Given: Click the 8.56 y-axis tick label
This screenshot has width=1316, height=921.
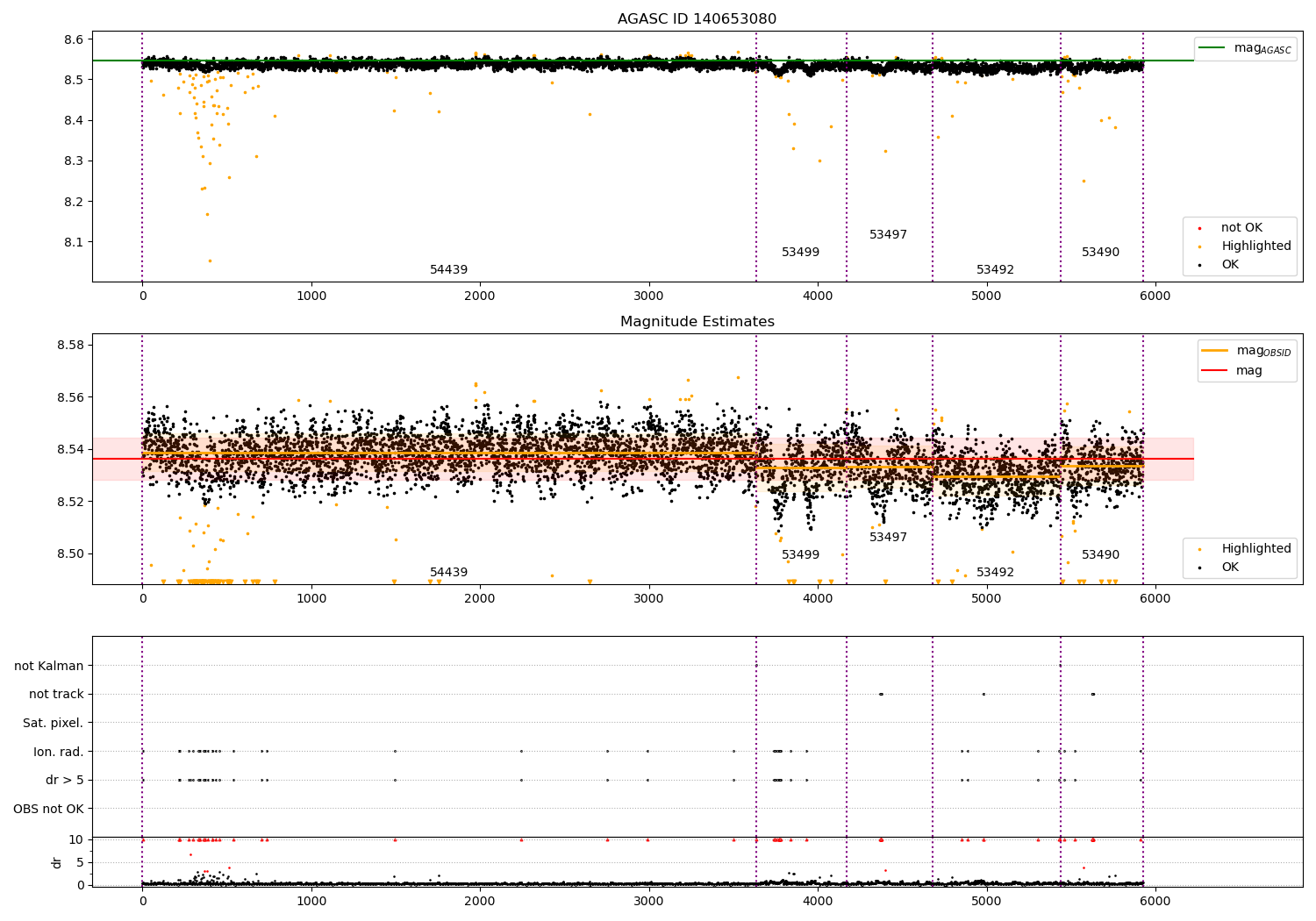Looking at the screenshot, I should [x=71, y=397].
